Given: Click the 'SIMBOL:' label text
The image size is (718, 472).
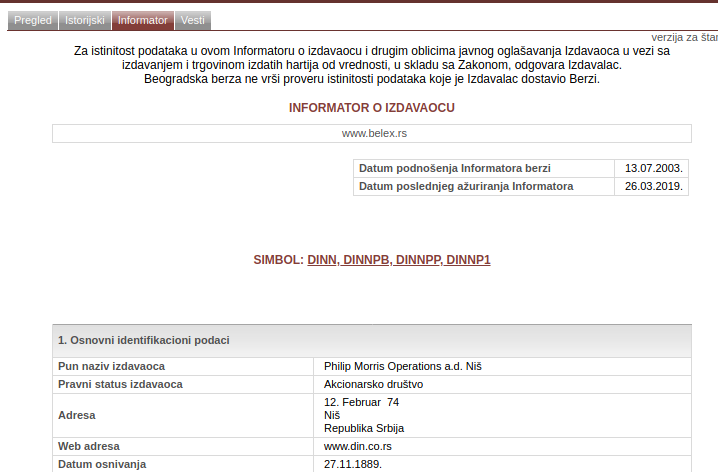Looking at the screenshot, I should click(278, 260).
